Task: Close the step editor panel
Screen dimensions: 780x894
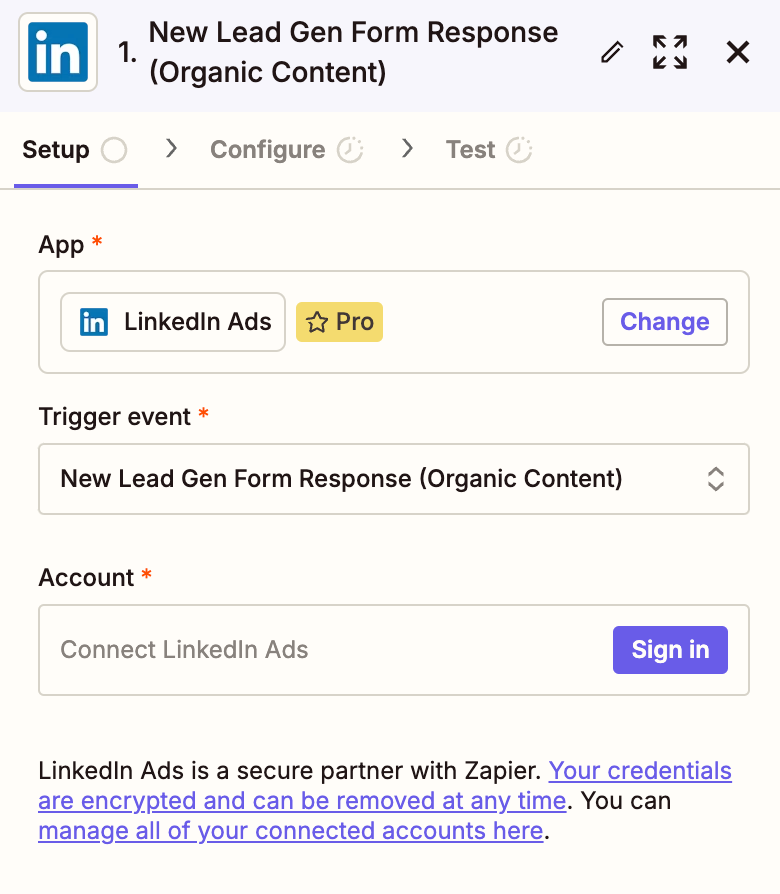Action: pos(738,53)
